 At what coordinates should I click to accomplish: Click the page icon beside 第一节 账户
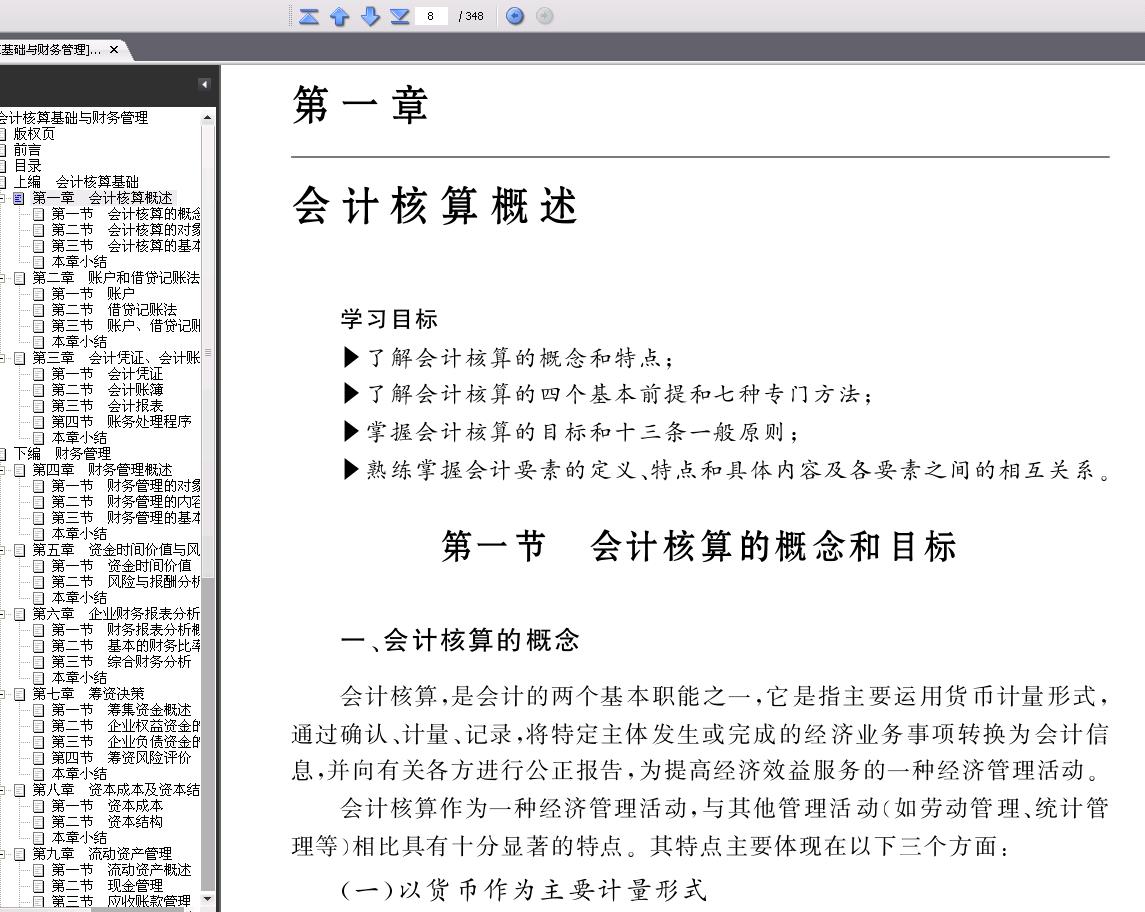tap(39, 294)
